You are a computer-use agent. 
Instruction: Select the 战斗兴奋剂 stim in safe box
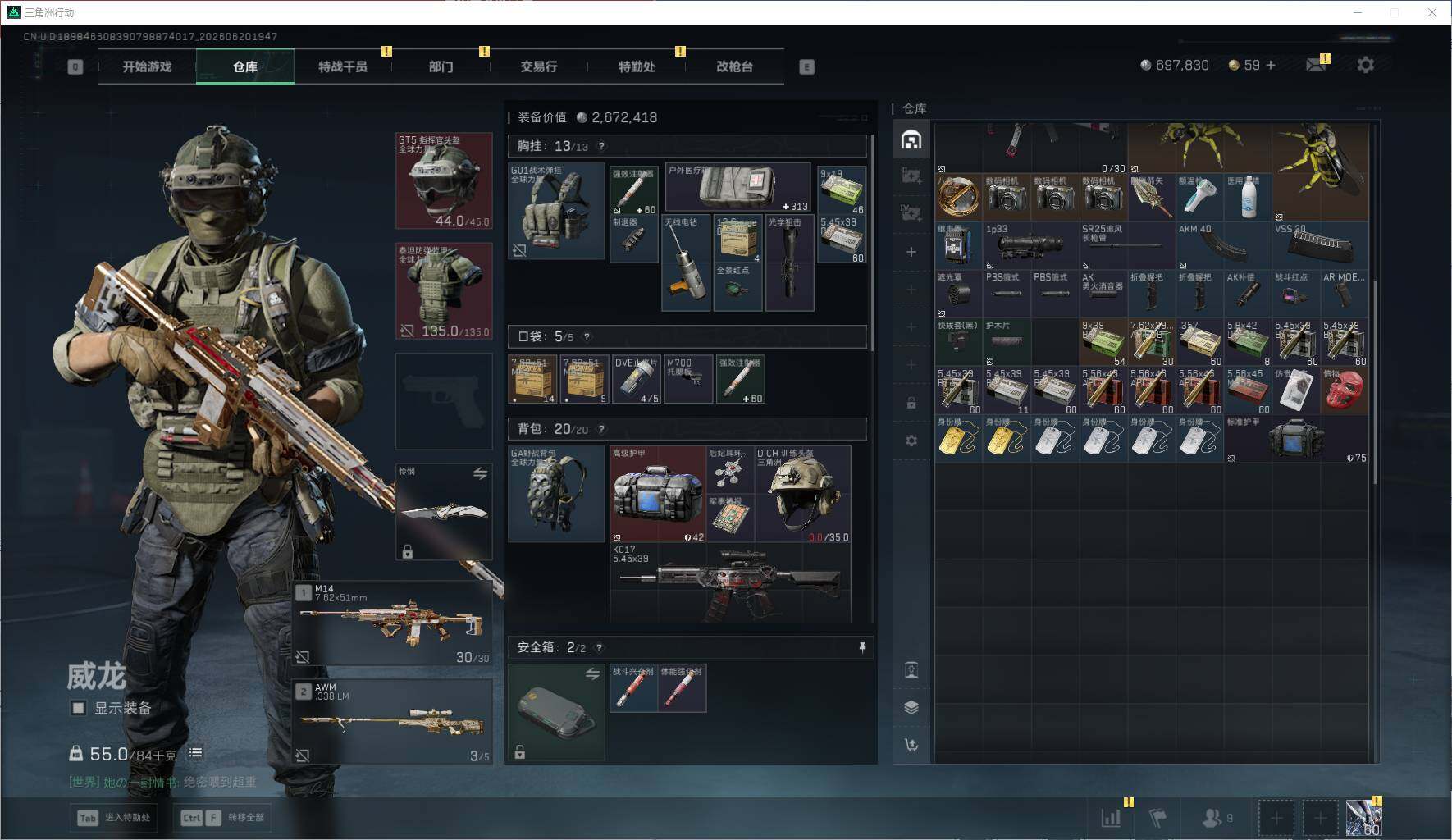pos(633,688)
